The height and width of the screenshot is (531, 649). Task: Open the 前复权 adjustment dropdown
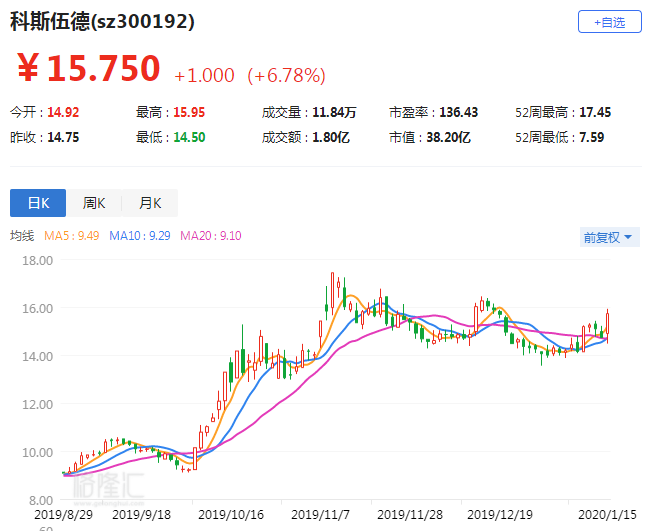click(609, 237)
